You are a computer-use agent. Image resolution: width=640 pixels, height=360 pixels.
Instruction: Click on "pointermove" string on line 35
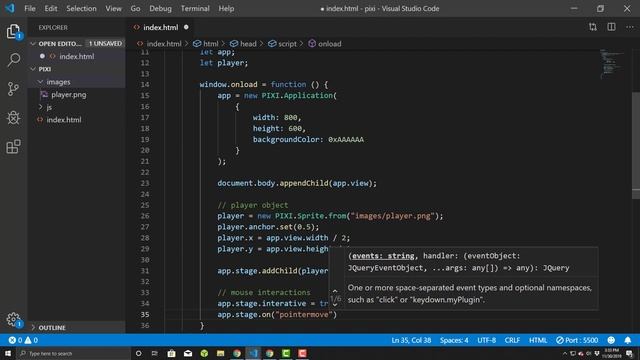click(x=304, y=315)
